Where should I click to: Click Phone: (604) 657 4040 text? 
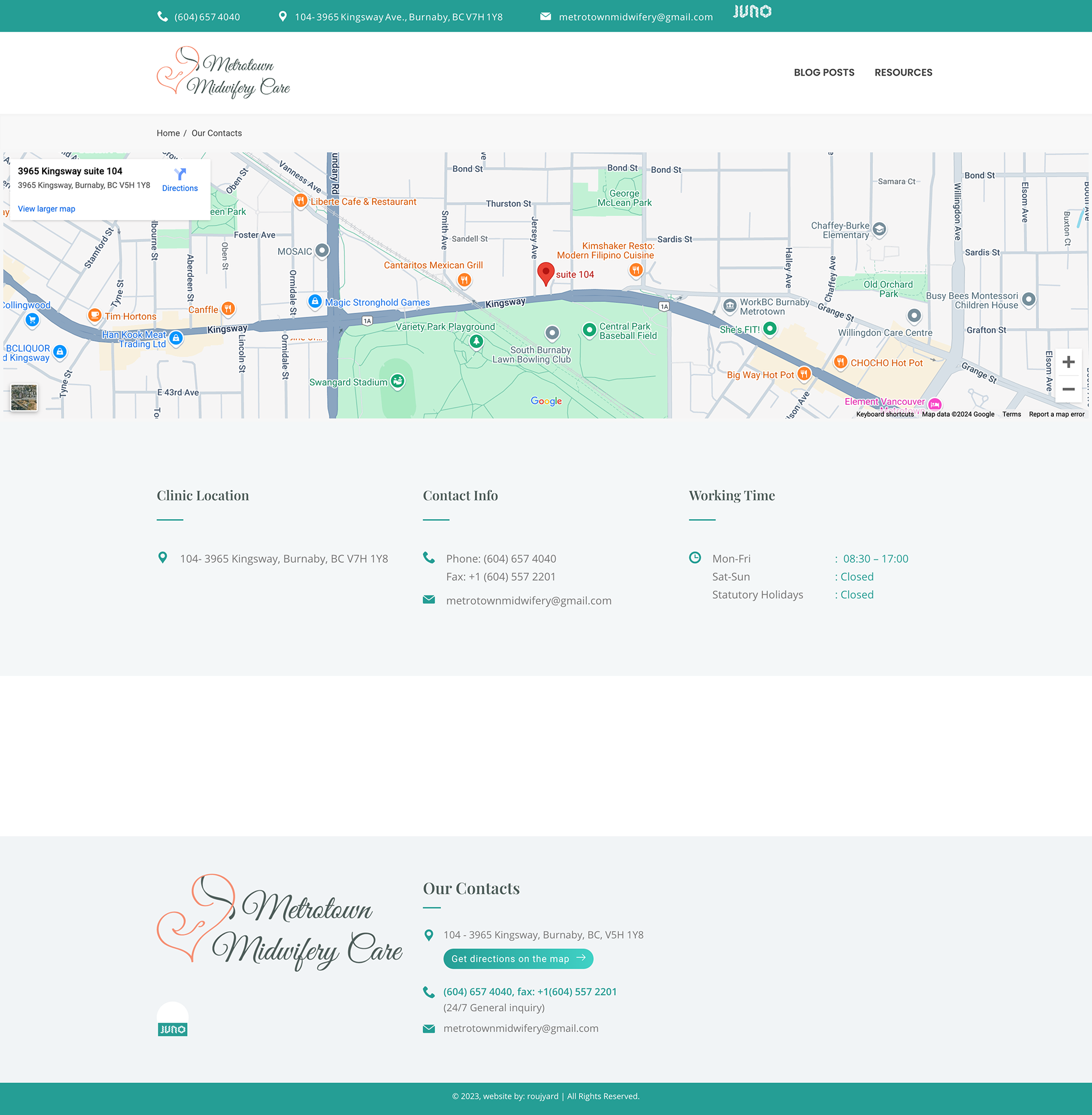(x=500, y=558)
